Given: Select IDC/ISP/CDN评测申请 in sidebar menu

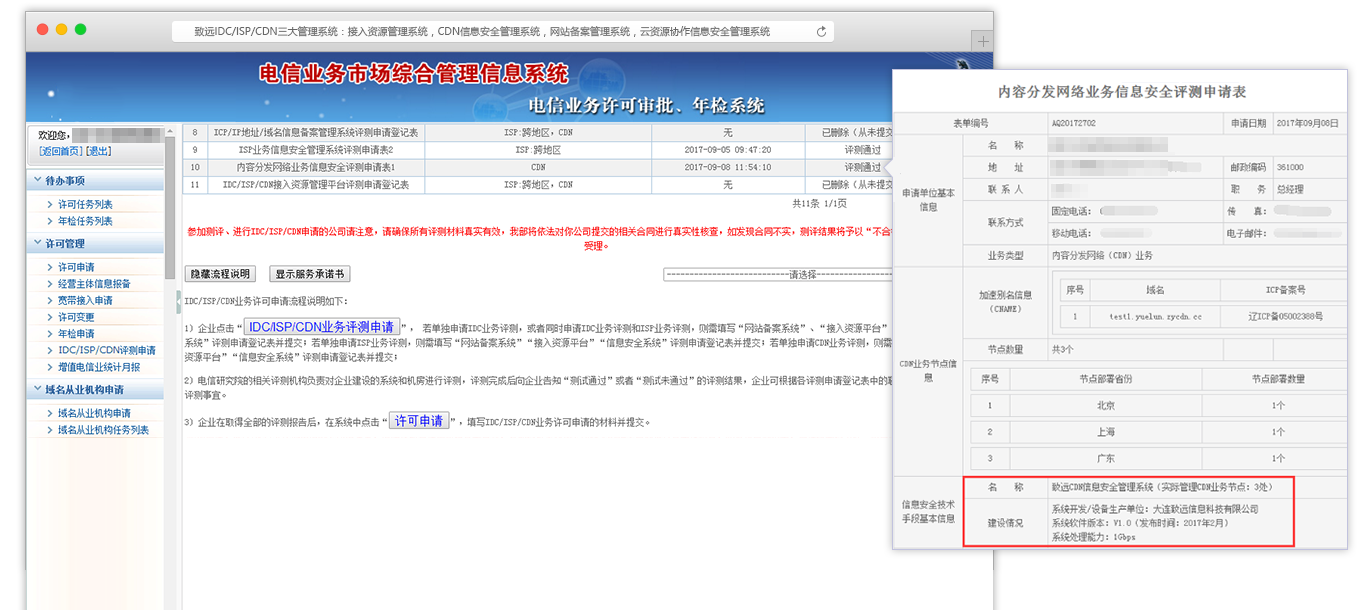Looking at the screenshot, I should coord(106,350).
